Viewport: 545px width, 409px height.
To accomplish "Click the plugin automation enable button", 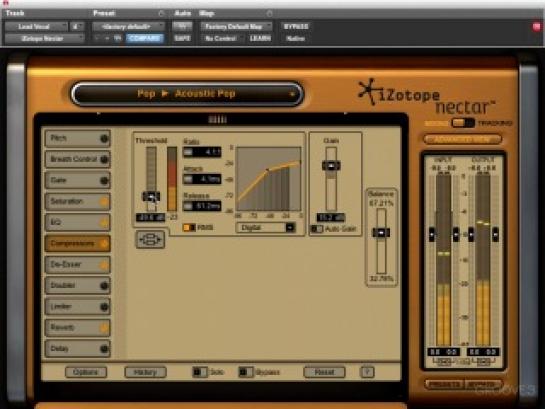I will 182,26.
